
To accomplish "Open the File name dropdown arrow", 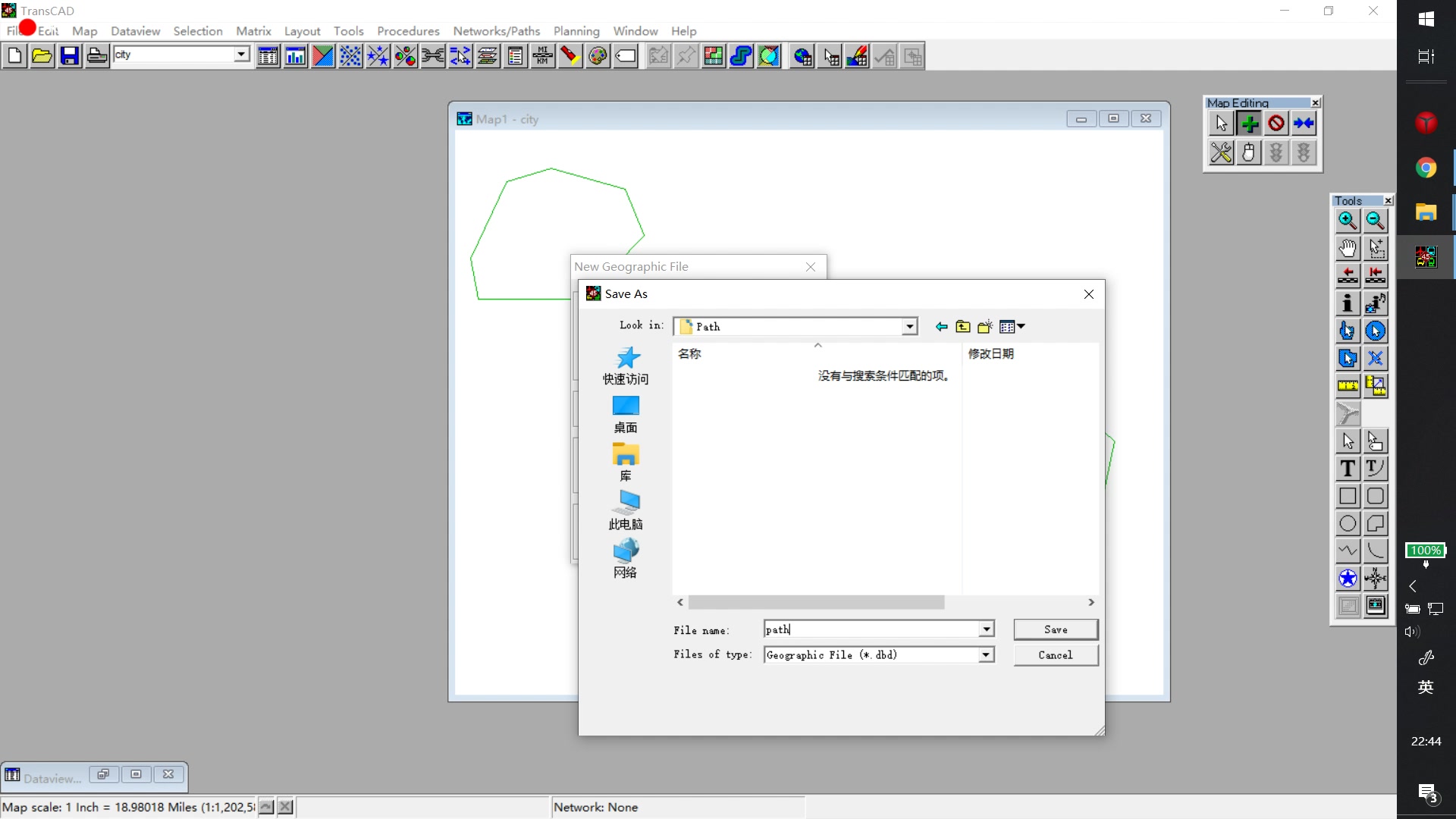I will [x=986, y=629].
